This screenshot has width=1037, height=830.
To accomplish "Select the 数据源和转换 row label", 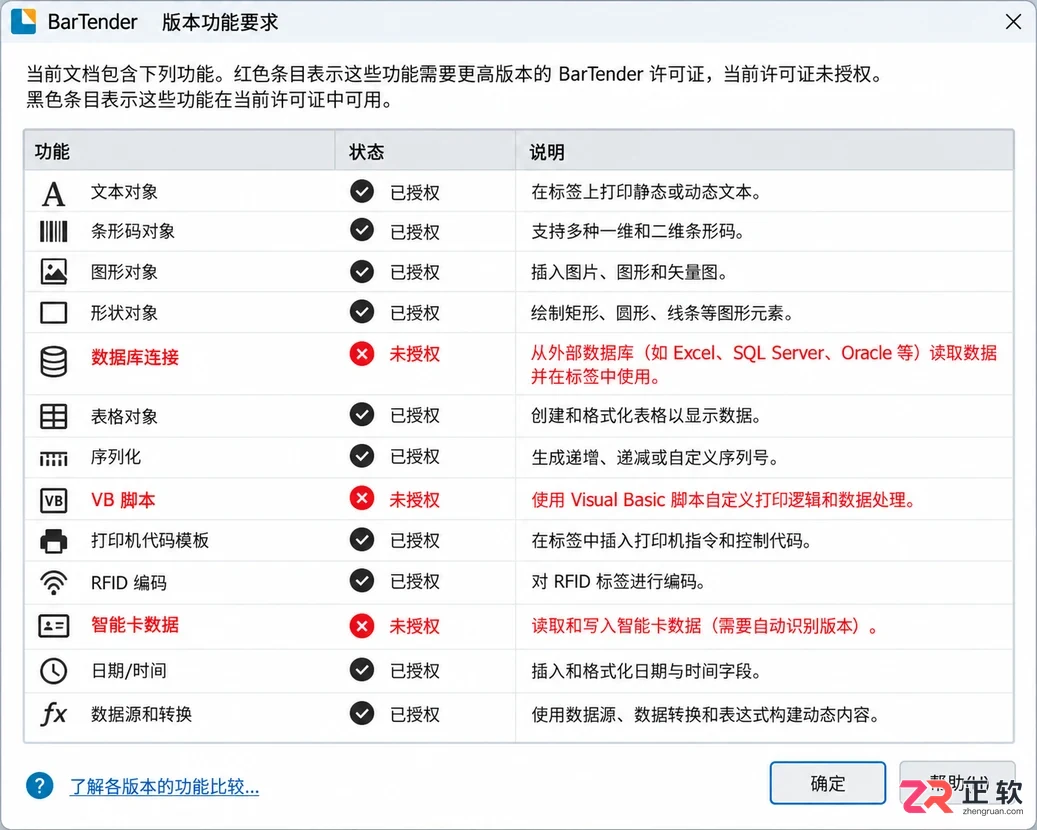I will [142, 714].
